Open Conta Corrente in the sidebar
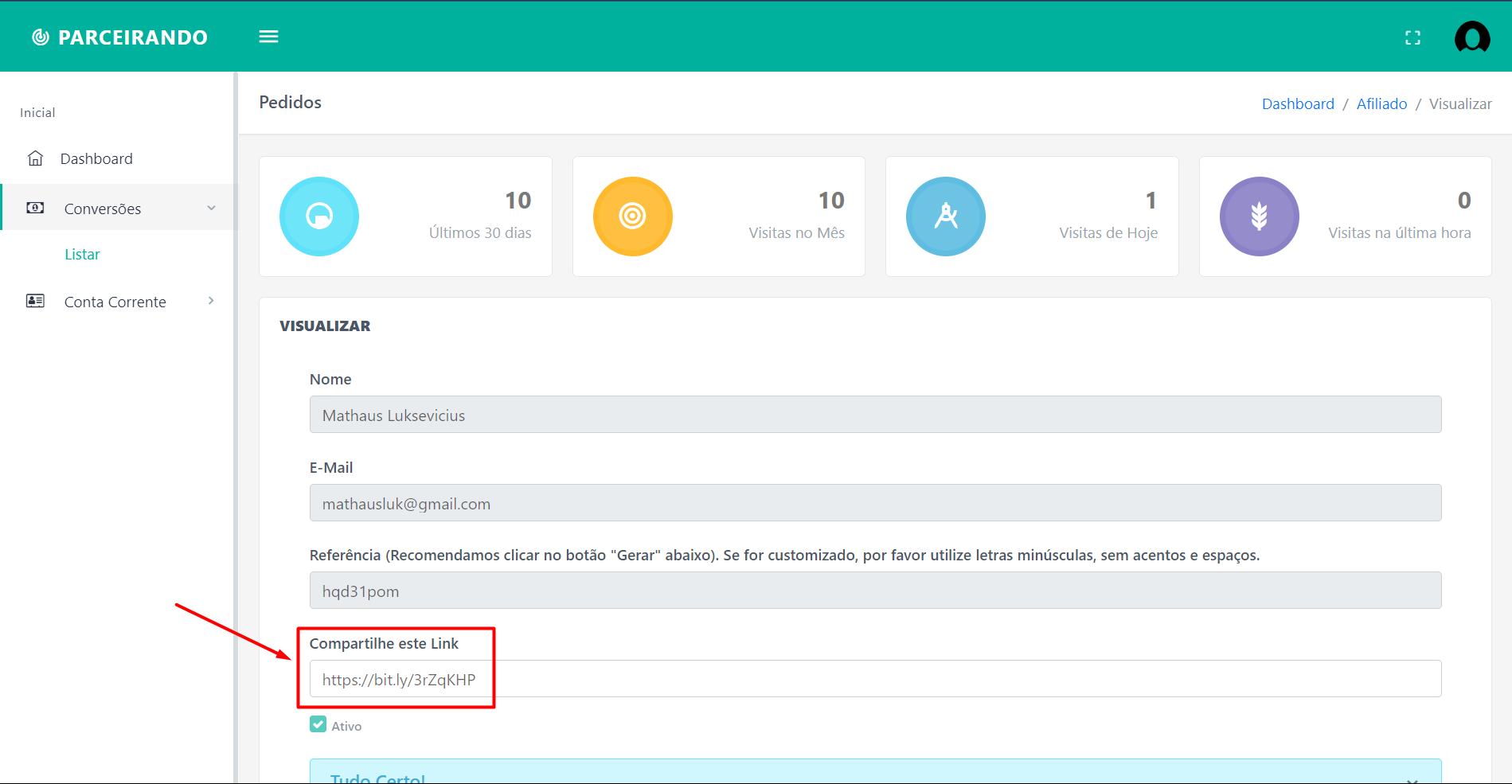 pyautogui.click(x=115, y=302)
